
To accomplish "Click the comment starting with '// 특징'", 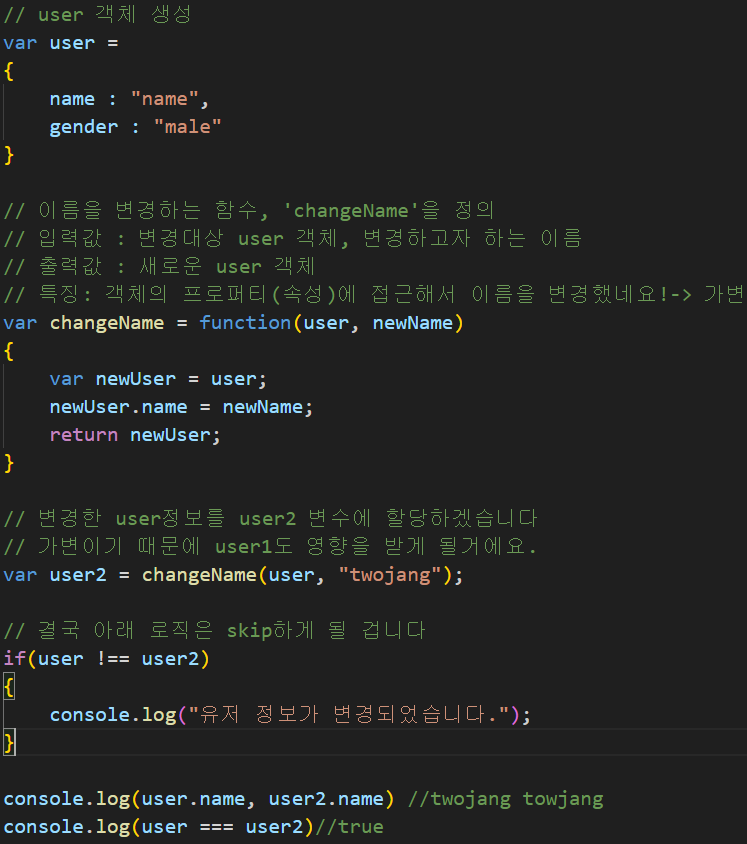I will click(x=374, y=294).
